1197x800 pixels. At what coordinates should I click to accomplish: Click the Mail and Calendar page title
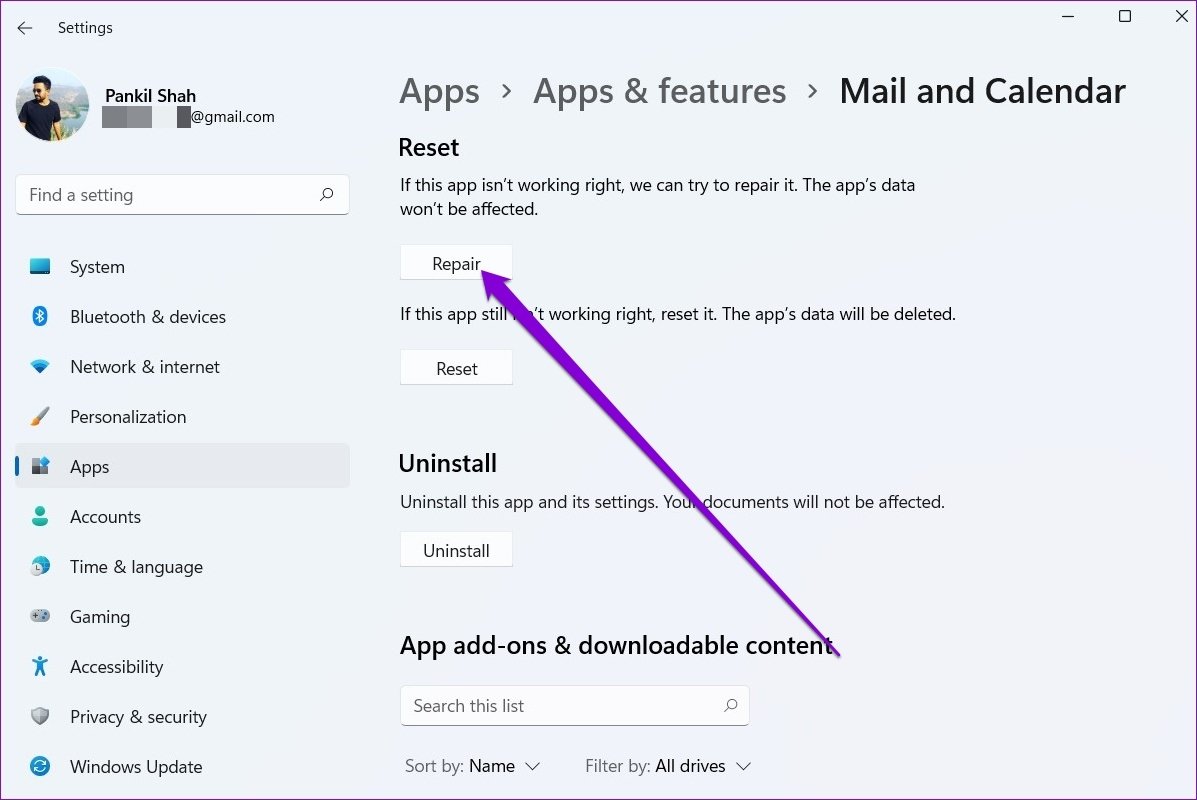982,91
